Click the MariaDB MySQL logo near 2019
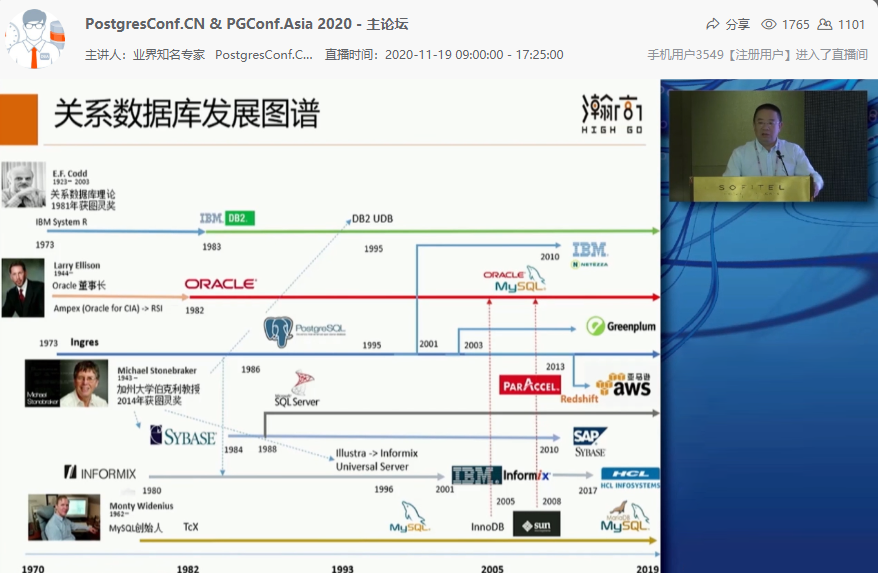 point(625,516)
